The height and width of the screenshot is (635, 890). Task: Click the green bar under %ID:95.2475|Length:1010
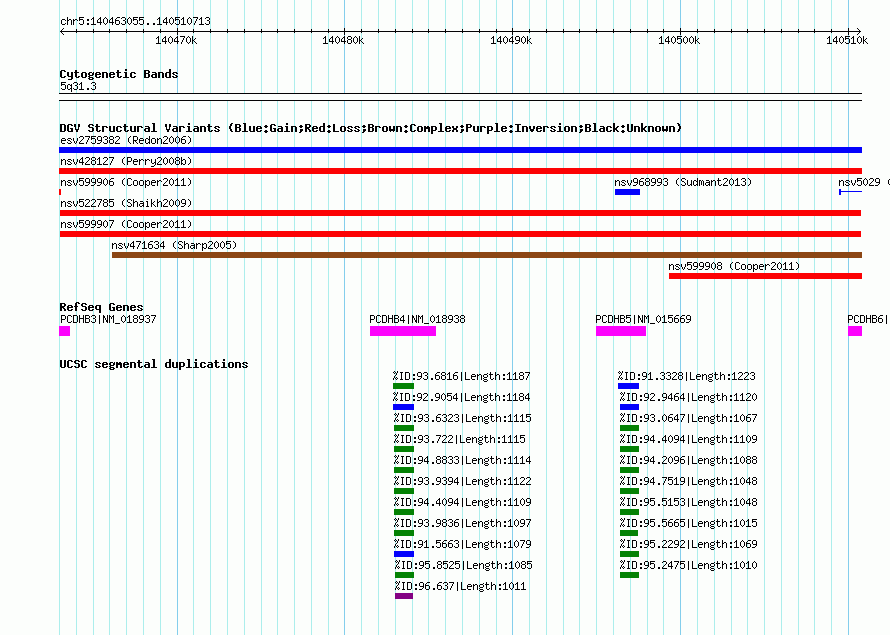pos(629,575)
